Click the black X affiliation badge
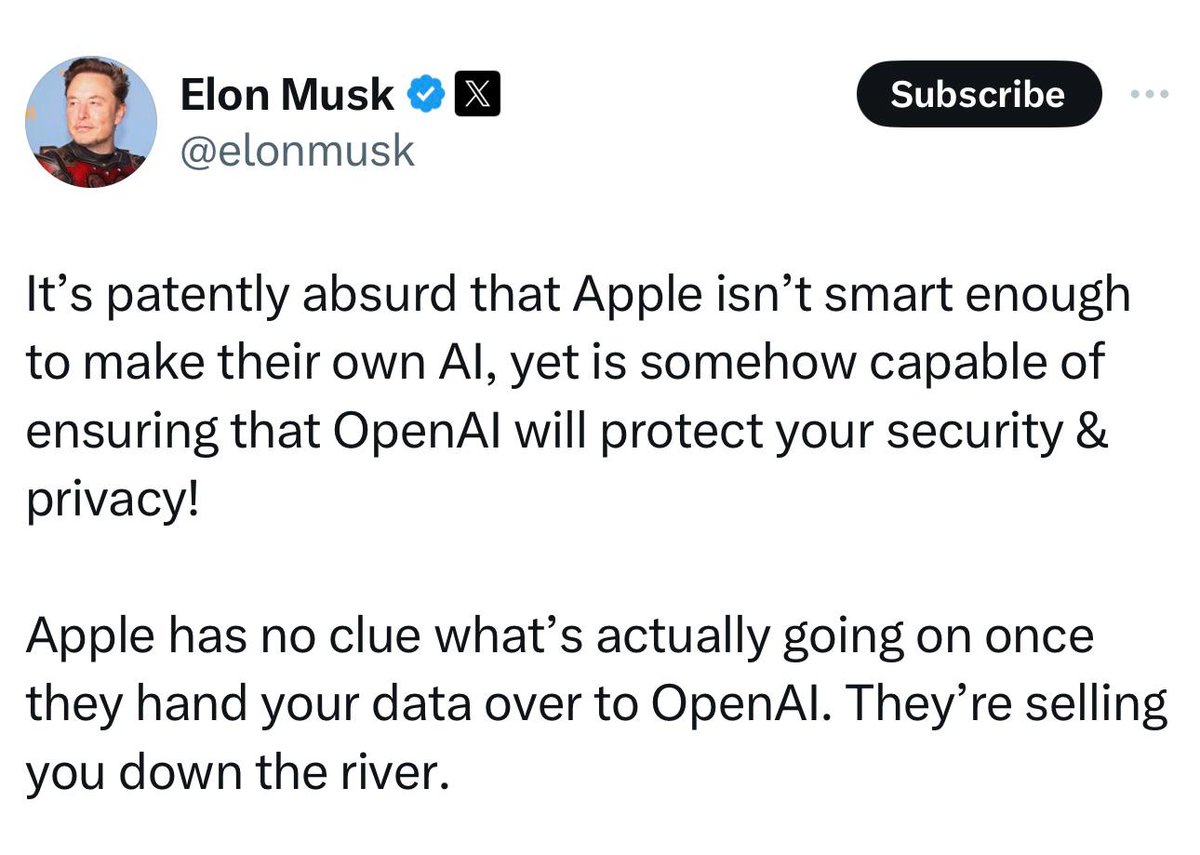 471,95
